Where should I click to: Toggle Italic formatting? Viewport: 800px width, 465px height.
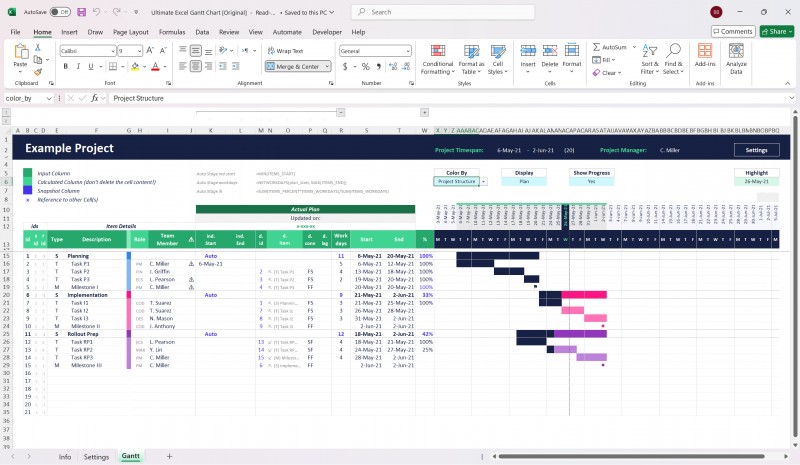78,66
